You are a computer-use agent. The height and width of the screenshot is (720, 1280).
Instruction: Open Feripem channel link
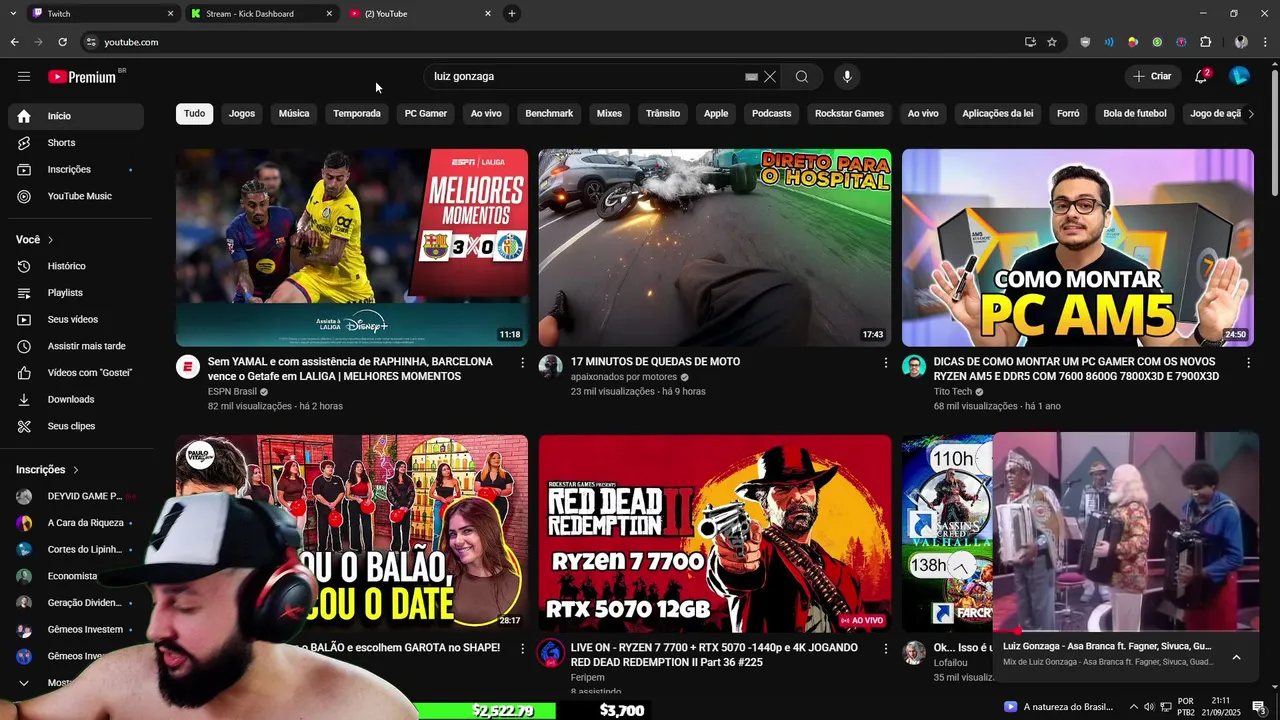(588, 678)
